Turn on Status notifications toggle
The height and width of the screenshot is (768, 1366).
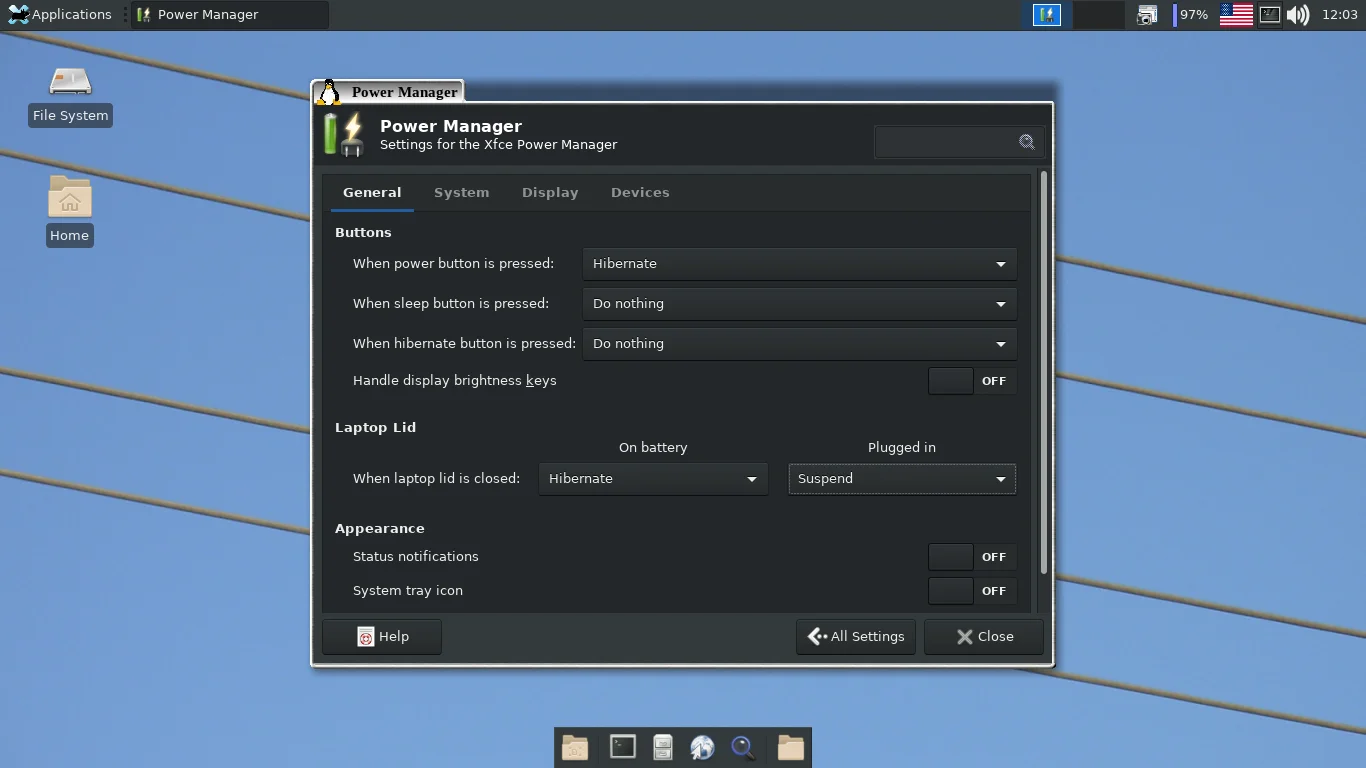(972, 557)
